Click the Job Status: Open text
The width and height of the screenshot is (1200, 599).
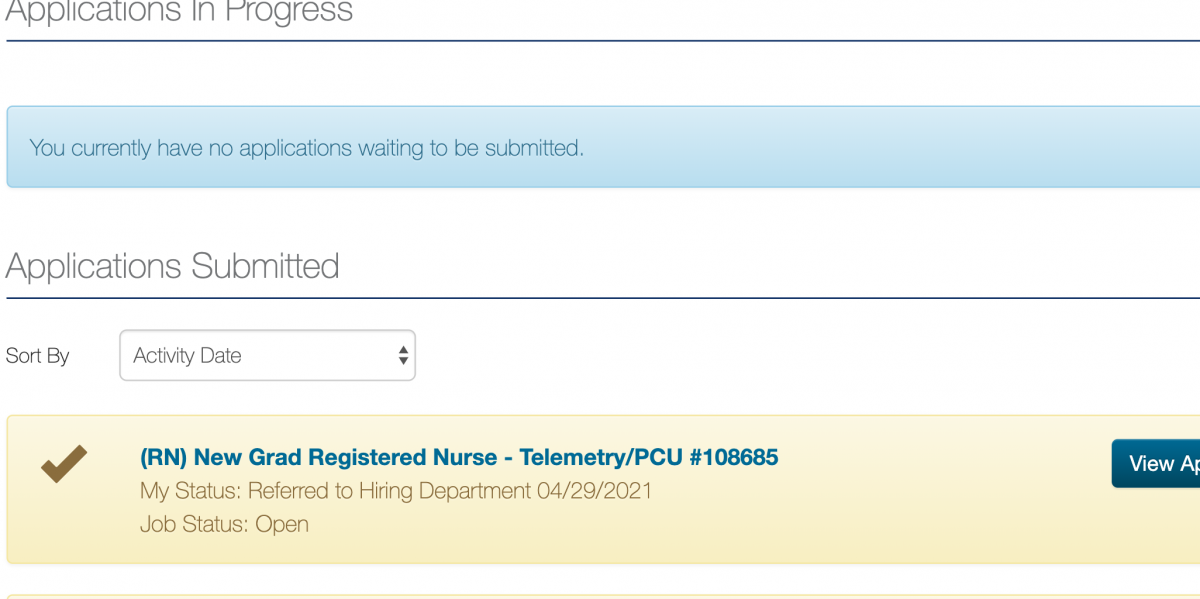coord(224,524)
